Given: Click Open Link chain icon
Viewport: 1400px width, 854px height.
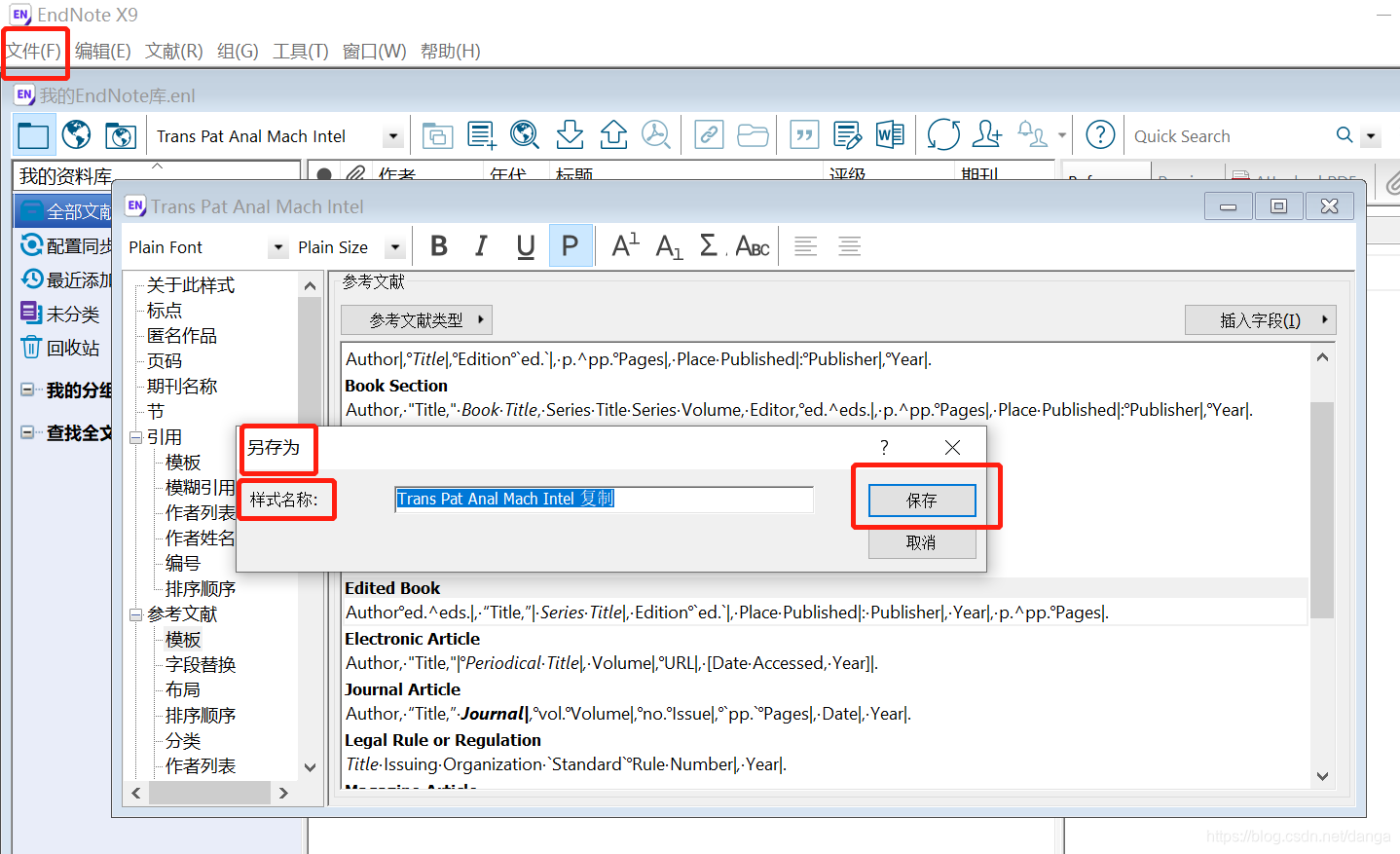Looking at the screenshot, I should pos(709,135).
